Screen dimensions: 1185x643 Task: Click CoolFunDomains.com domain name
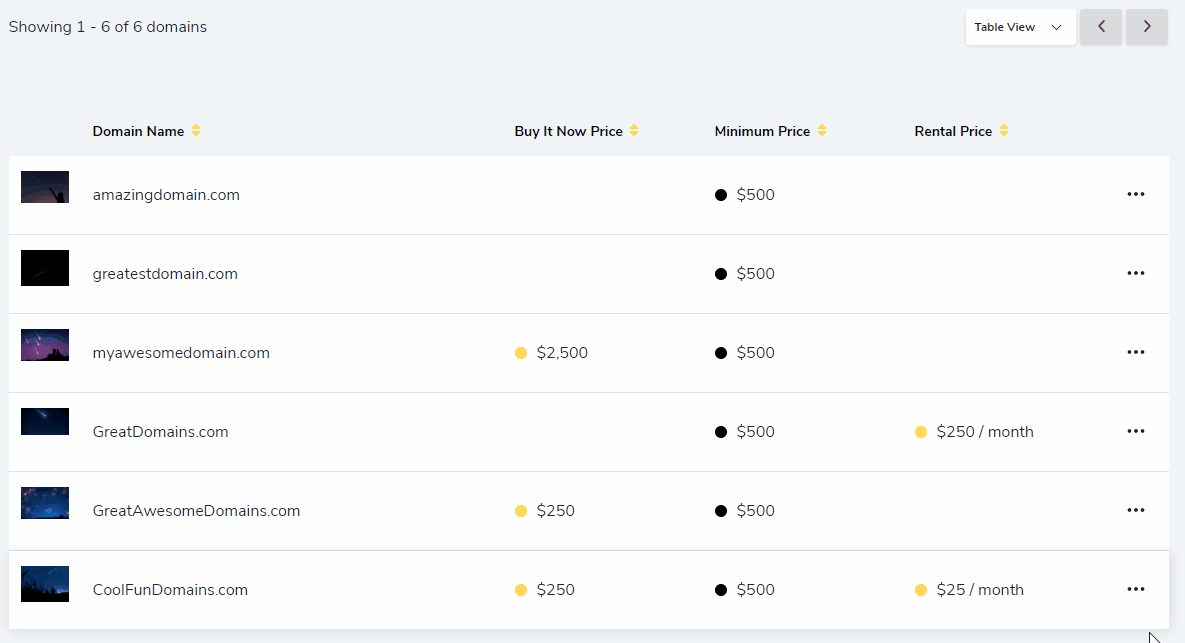170,590
